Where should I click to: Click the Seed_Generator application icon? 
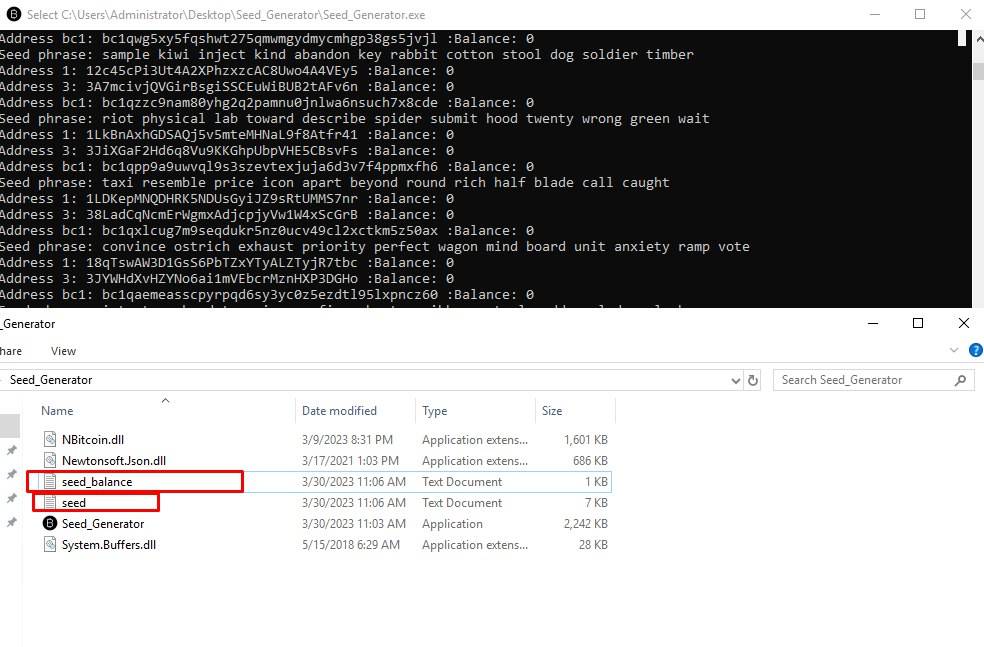tap(50, 523)
